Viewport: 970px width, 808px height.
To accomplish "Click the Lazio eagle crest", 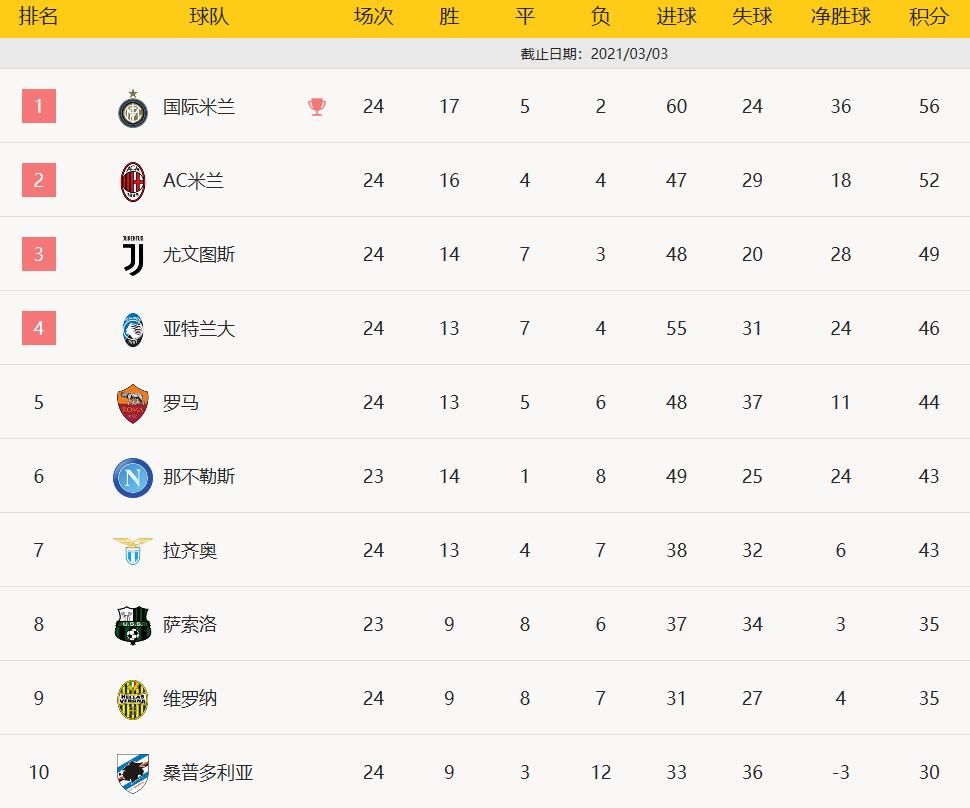I will (x=132, y=551).
